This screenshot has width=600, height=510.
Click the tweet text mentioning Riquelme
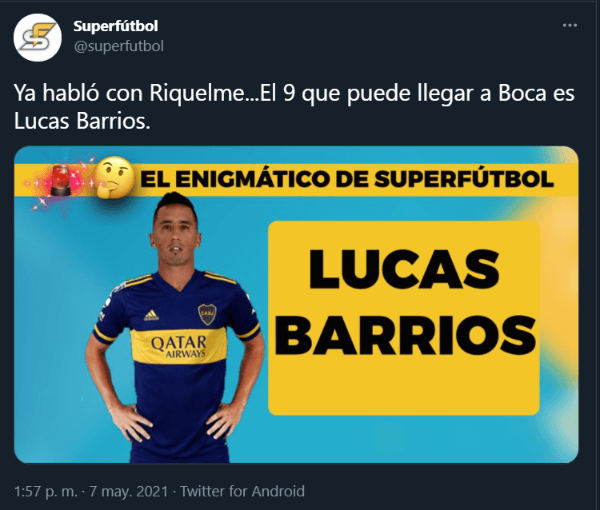pos(294,107)
